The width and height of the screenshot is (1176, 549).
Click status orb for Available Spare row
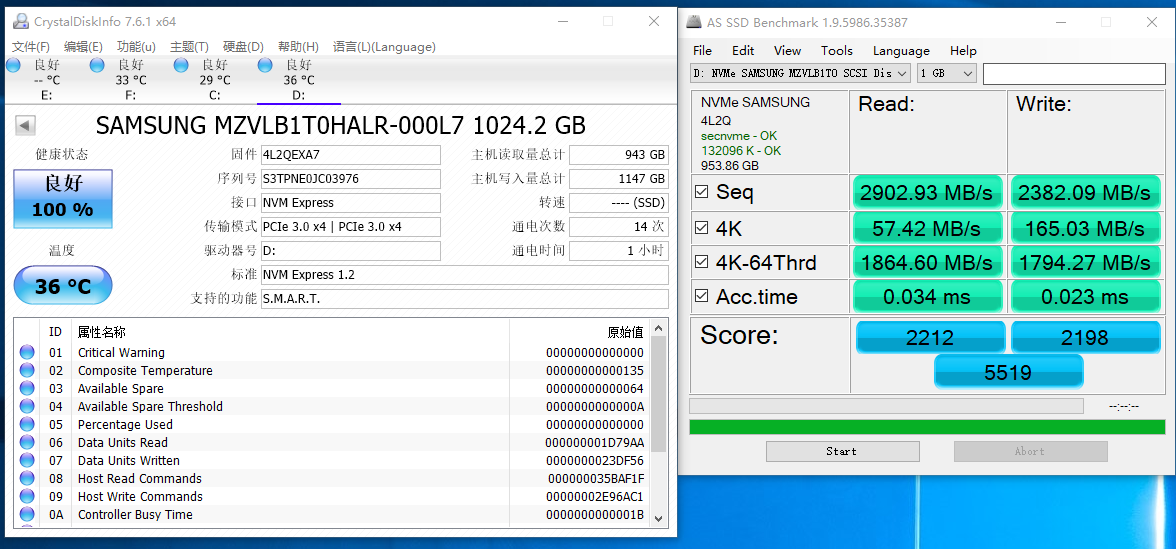(x=27, y=388)
